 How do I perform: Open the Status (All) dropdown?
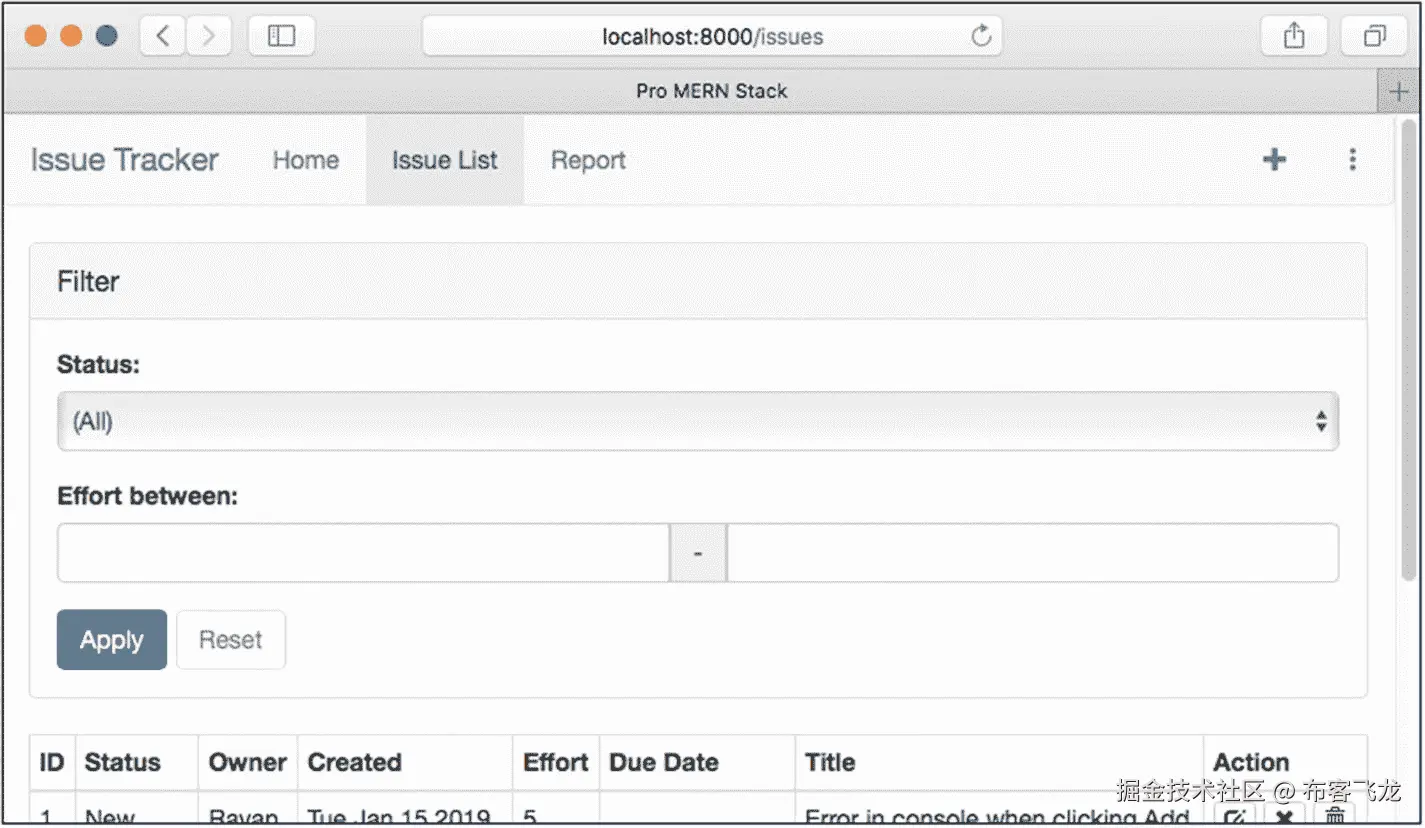point(698,422)
